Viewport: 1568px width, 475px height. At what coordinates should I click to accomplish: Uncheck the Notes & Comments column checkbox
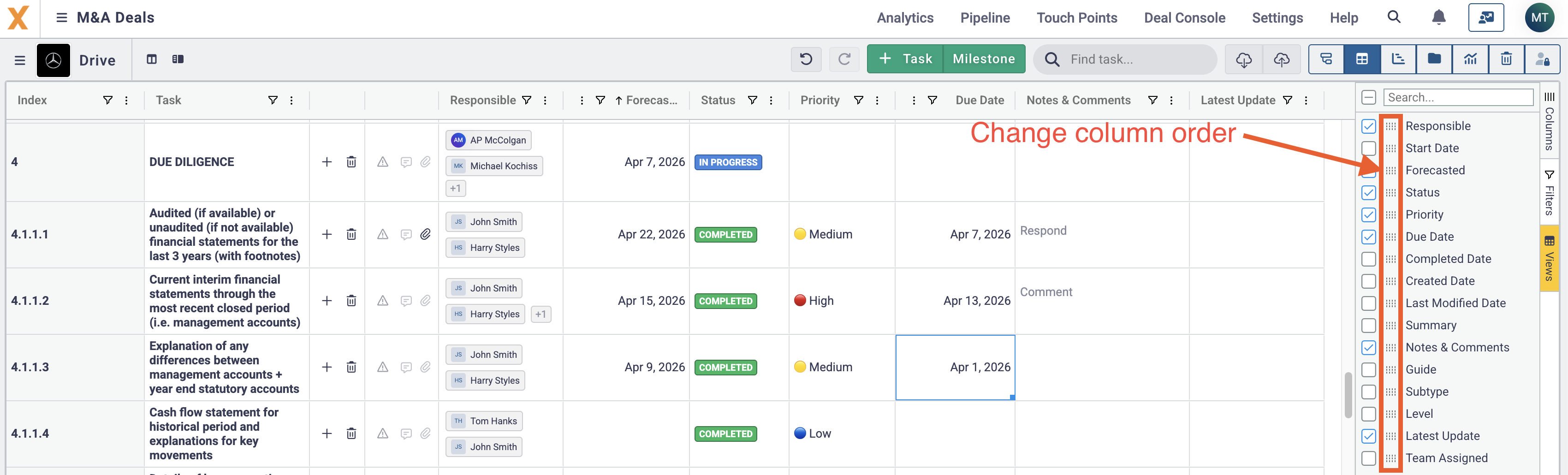1368,347
